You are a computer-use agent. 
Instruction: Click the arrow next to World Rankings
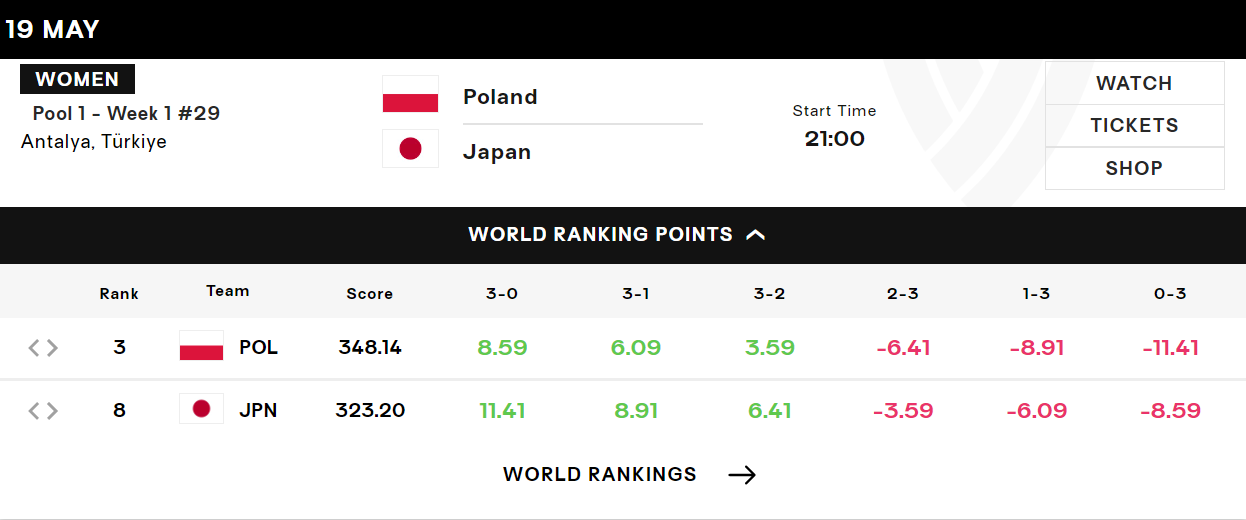[742, 475]
